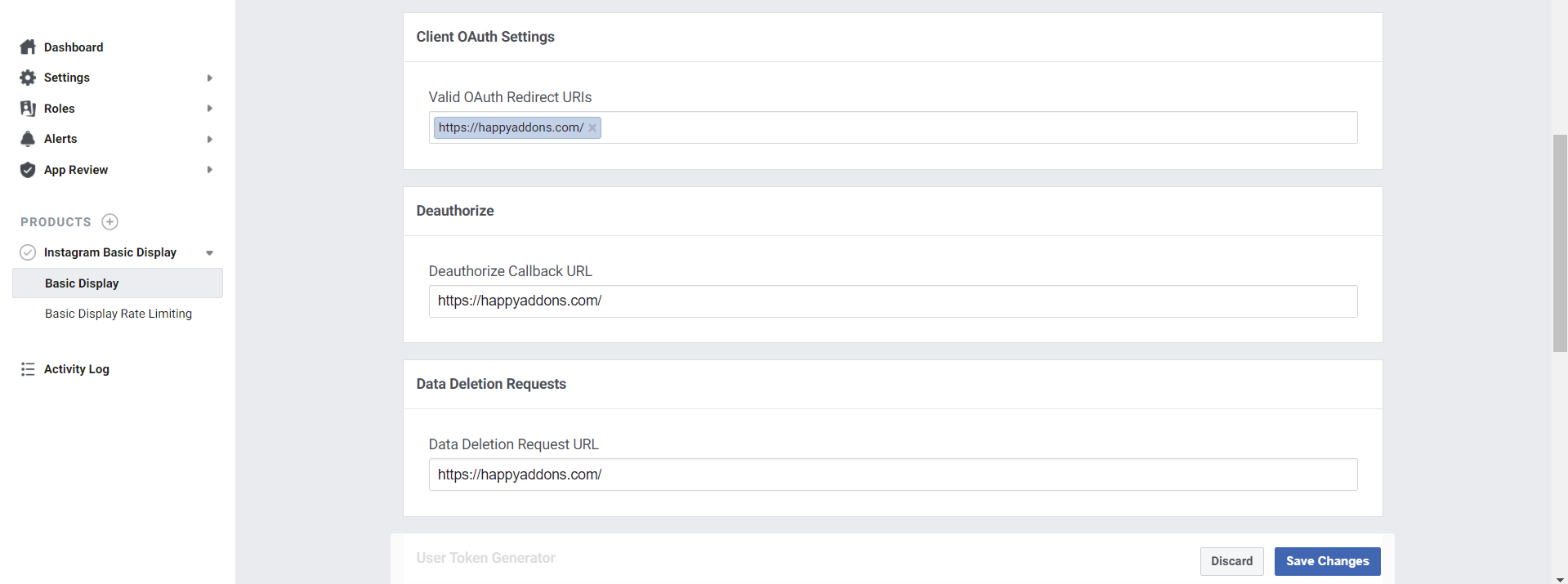
Task: Click the App Review shield icon
Action: pyautogui.click(x=28, y=170)
